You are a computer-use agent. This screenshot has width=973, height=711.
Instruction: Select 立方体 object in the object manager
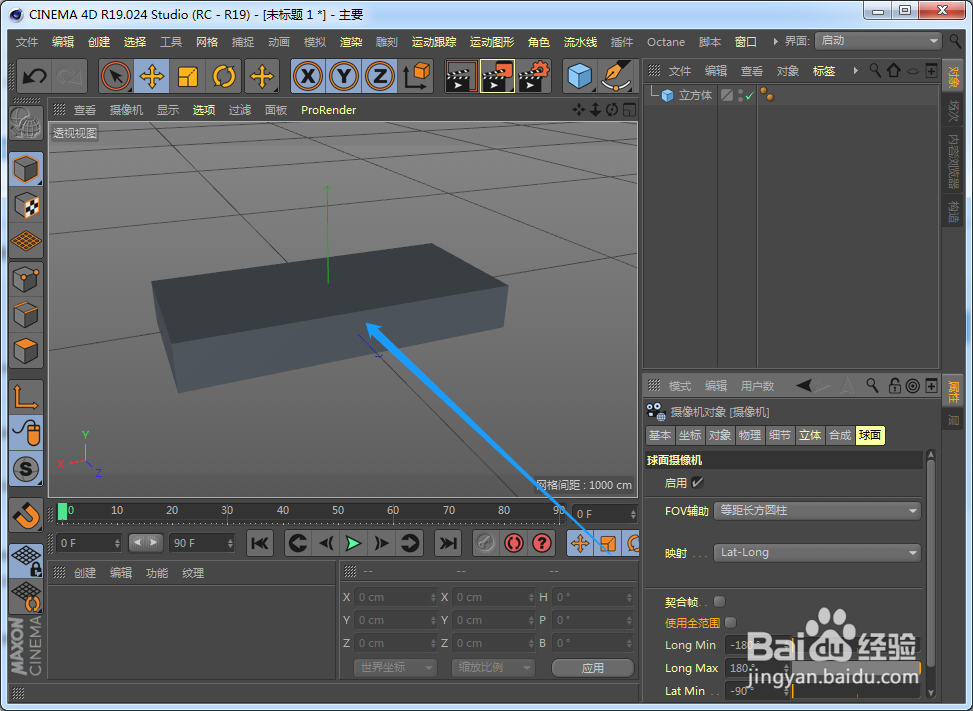(x=695, y=95)
